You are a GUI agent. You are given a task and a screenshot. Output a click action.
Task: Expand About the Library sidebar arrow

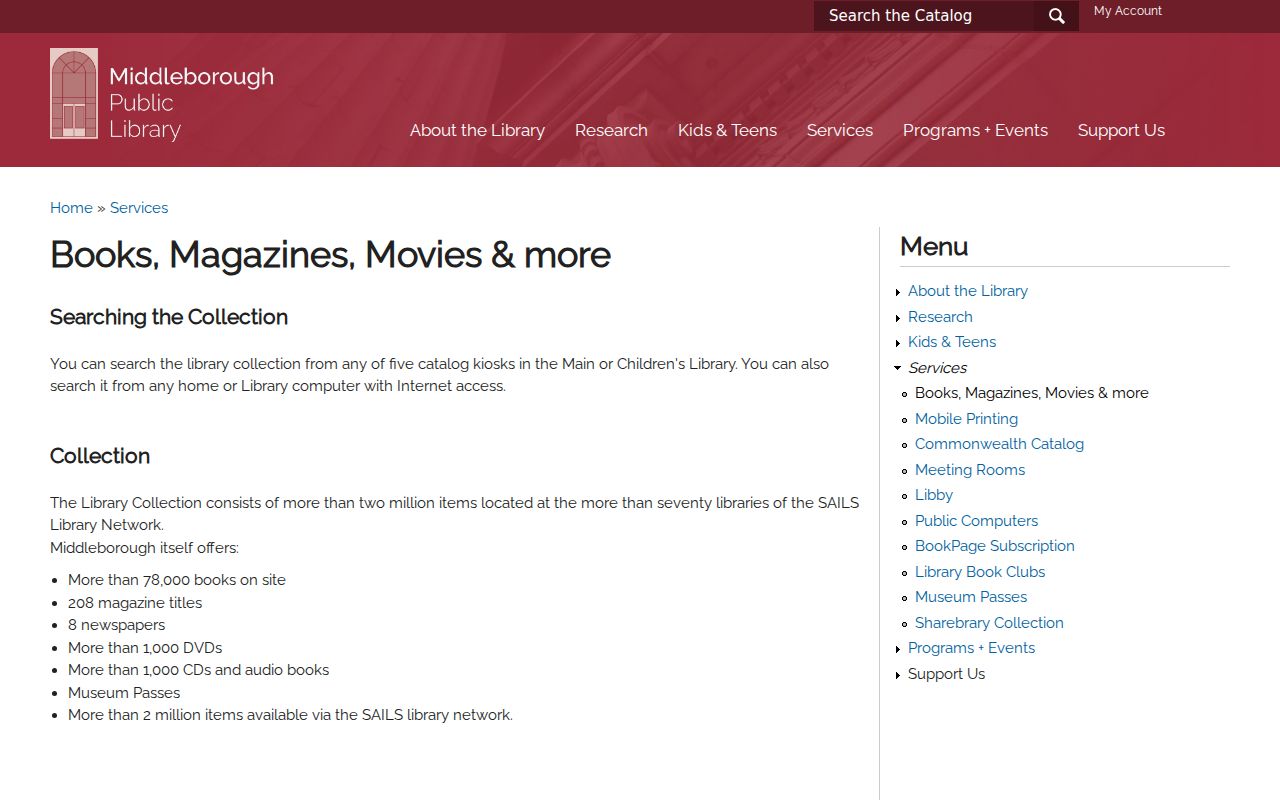(898, 292)
